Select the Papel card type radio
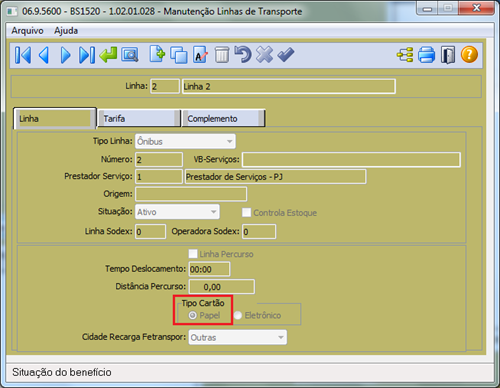The image size is (500, 388). click(192, 315)
